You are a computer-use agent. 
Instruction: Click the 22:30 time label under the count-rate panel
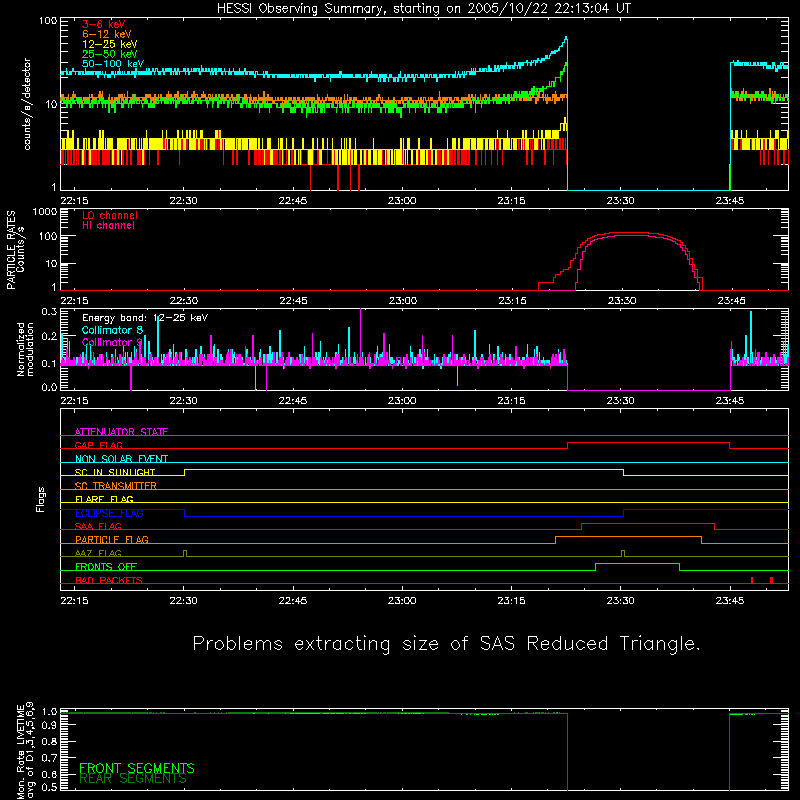[x=183, y=201]
